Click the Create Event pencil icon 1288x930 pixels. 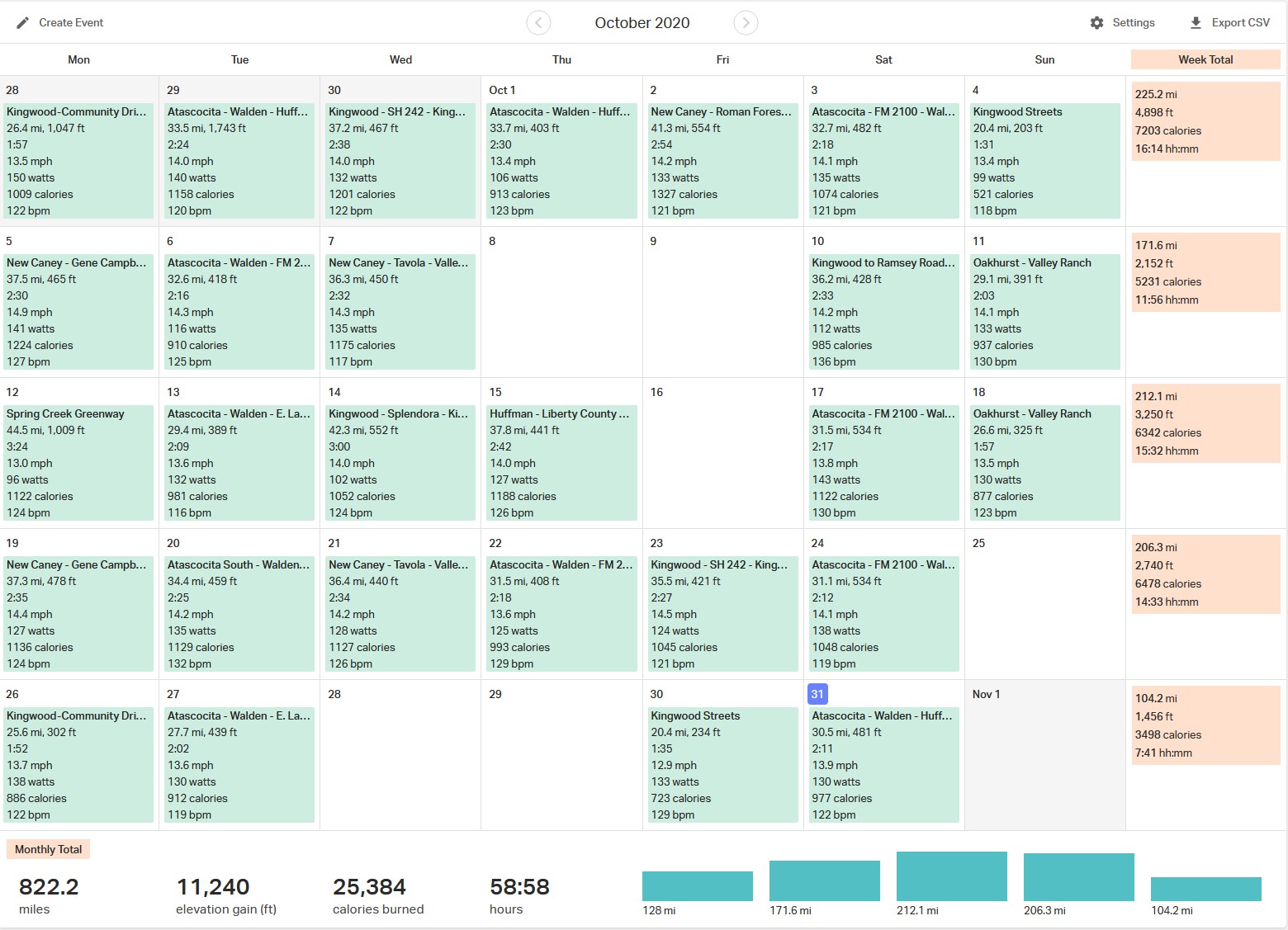point(23,22)
